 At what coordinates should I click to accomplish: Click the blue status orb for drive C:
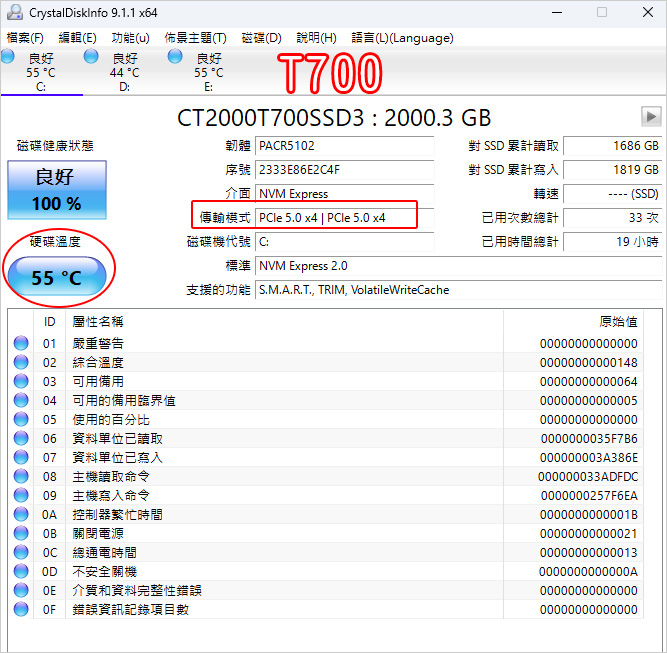tap(8, 56)
